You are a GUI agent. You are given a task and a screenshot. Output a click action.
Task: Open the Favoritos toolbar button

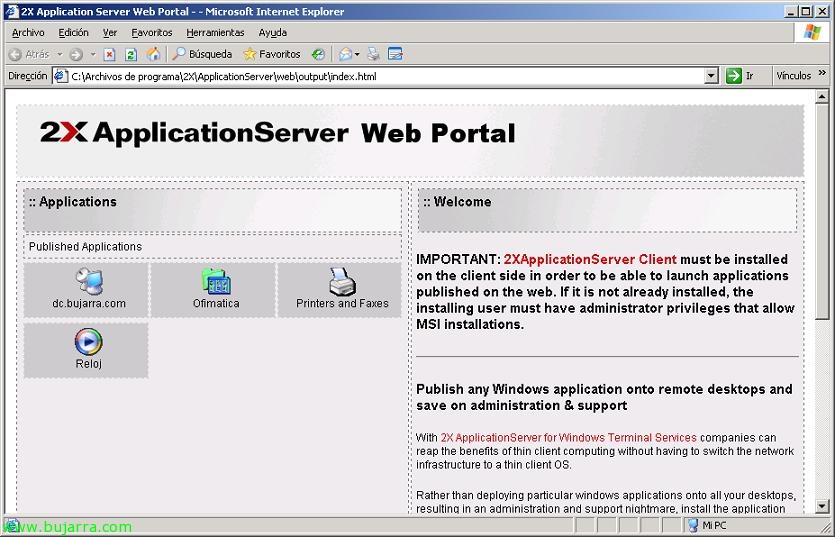click(x=272, y=54)
